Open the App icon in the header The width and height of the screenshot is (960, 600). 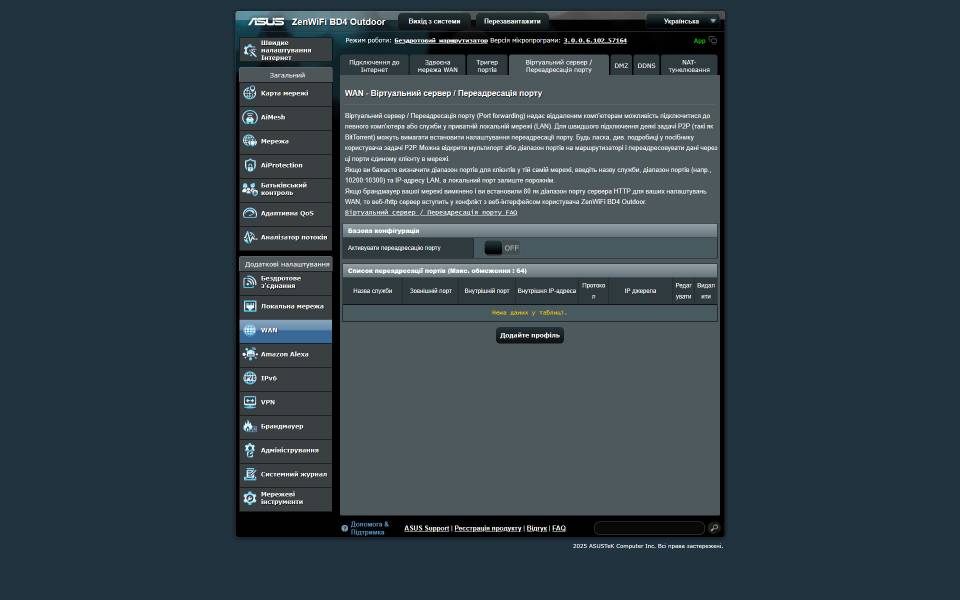pyautogui.click(x=712, y=41)
